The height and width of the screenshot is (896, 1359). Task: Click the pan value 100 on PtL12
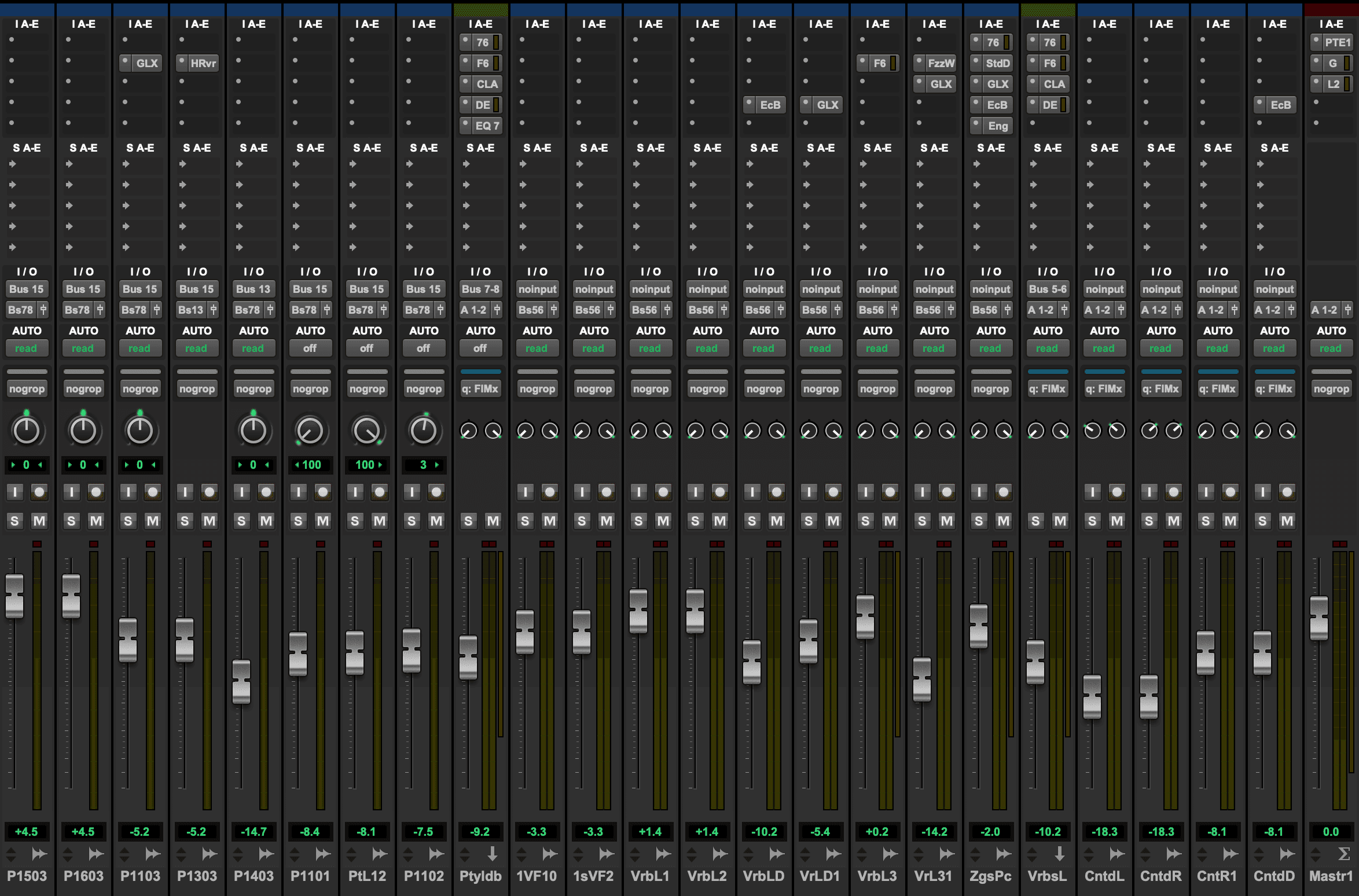pos(367,465)
